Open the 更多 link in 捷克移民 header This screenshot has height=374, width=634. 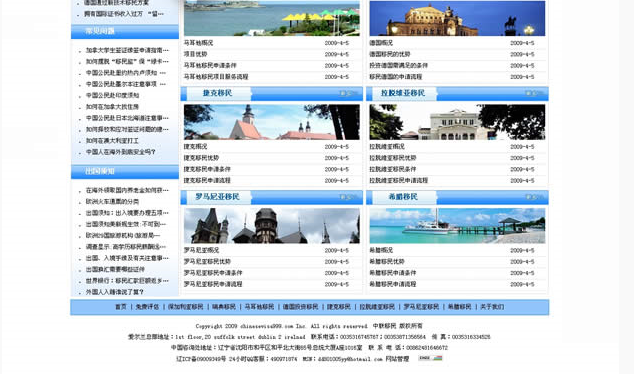[346, 93]
